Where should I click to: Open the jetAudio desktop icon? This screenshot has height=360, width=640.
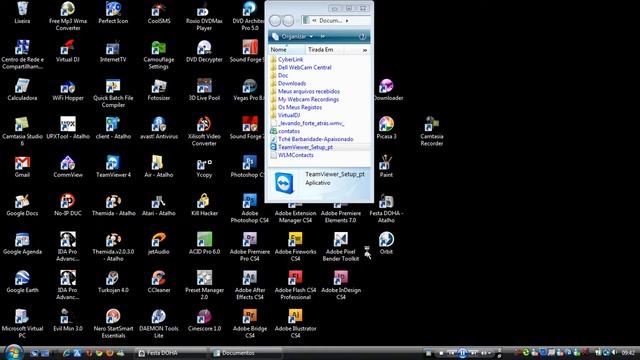[159, 244]
